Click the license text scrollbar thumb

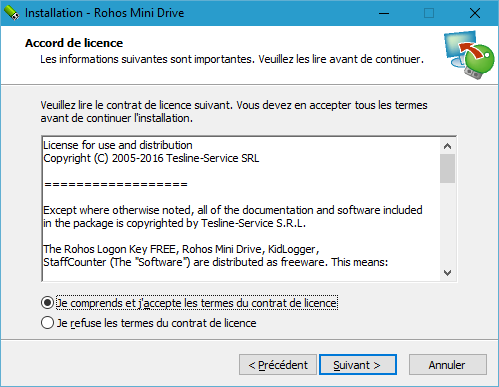447,169
